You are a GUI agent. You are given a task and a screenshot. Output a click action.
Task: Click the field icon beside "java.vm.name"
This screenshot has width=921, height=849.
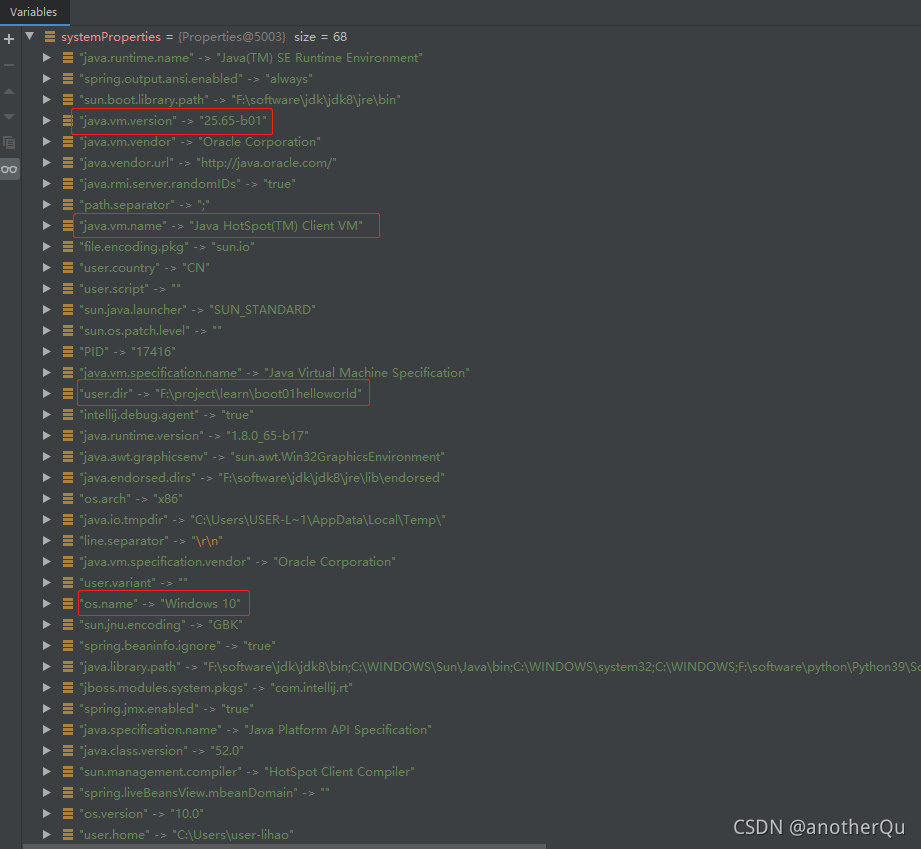[x=68, y=226]
